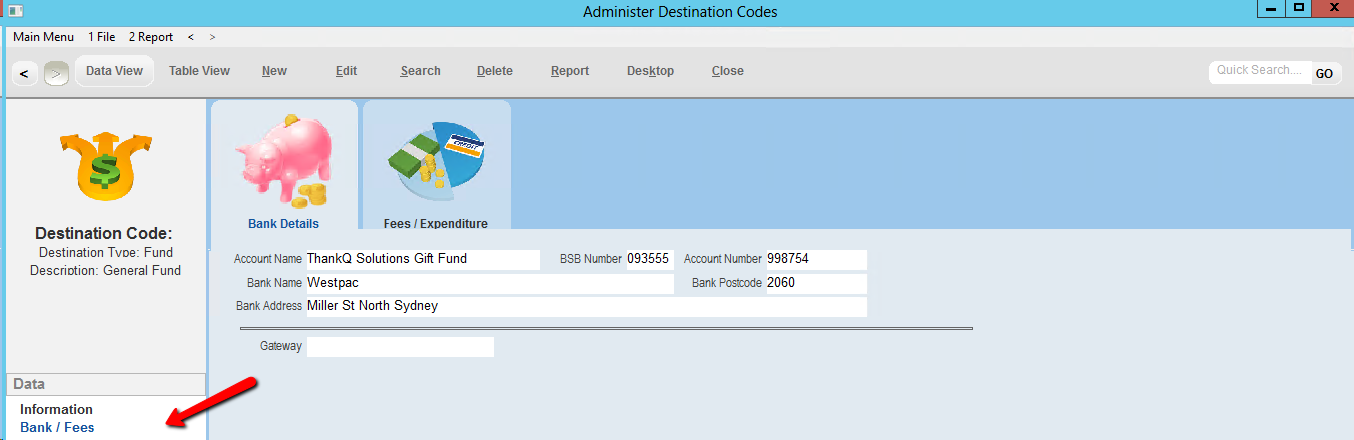Image resolution: width=1354 pixels, height=440 pixels.
Task: Click Delete in the toolbar
Action: 494,71
